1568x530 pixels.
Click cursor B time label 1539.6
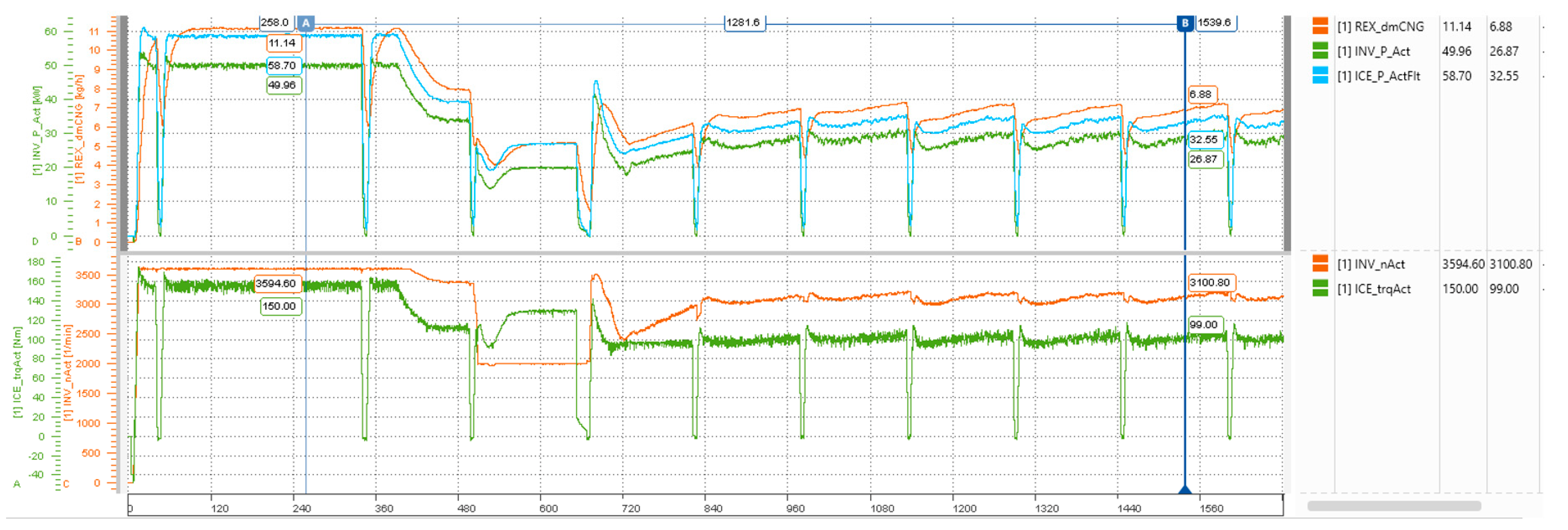click(1214, 23)
